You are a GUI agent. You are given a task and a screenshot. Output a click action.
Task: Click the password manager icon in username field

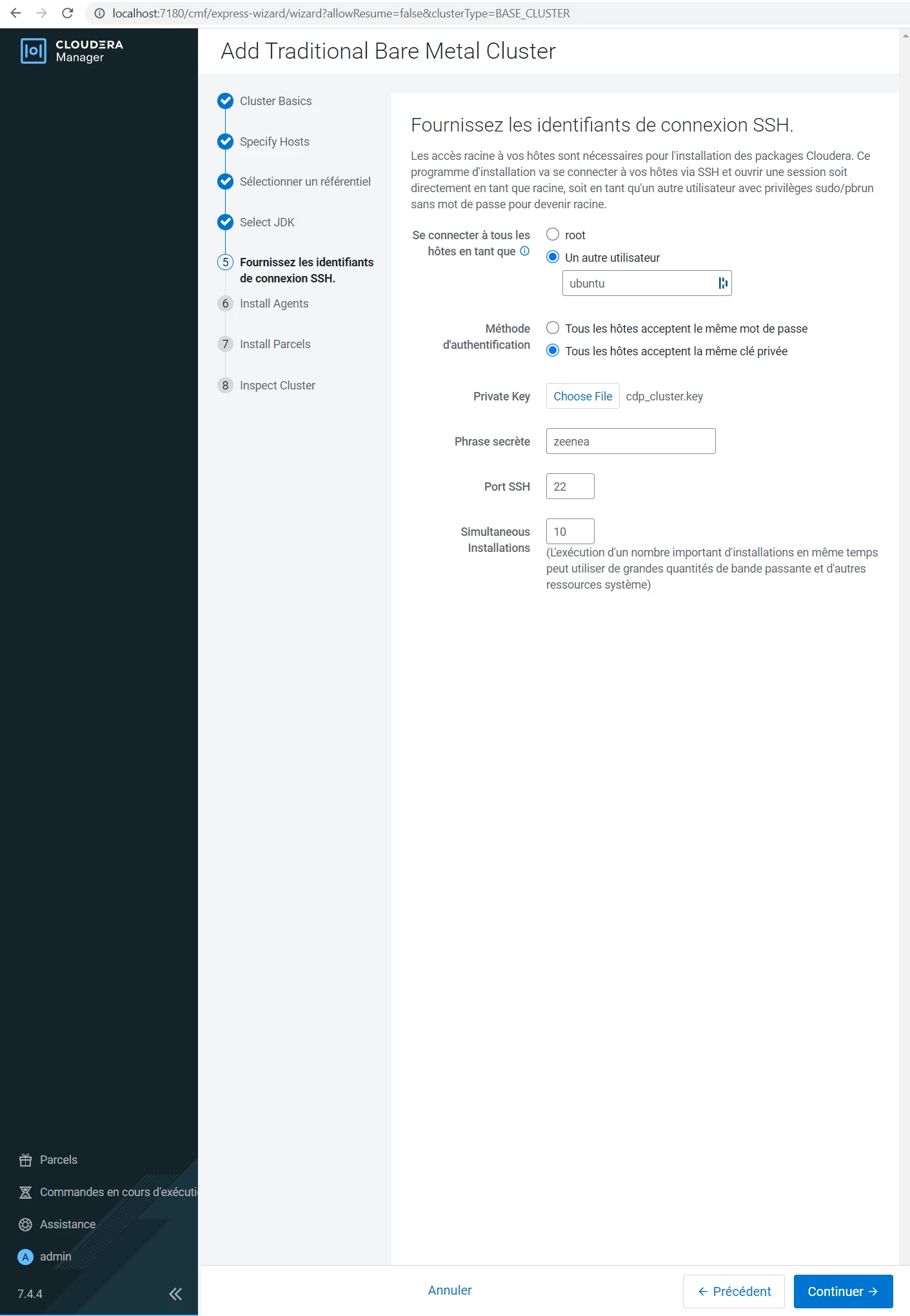723,283
